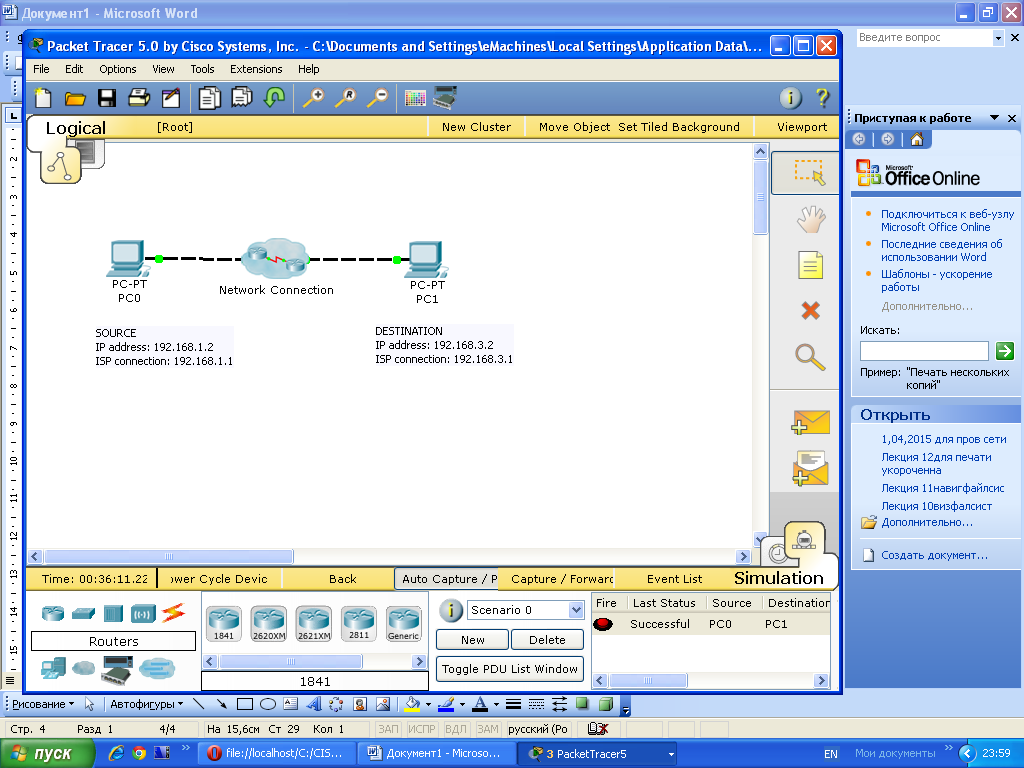Open the Activity Wizard icon
This screenshot has height=768, width=1024.
click(x=170, y=98)
